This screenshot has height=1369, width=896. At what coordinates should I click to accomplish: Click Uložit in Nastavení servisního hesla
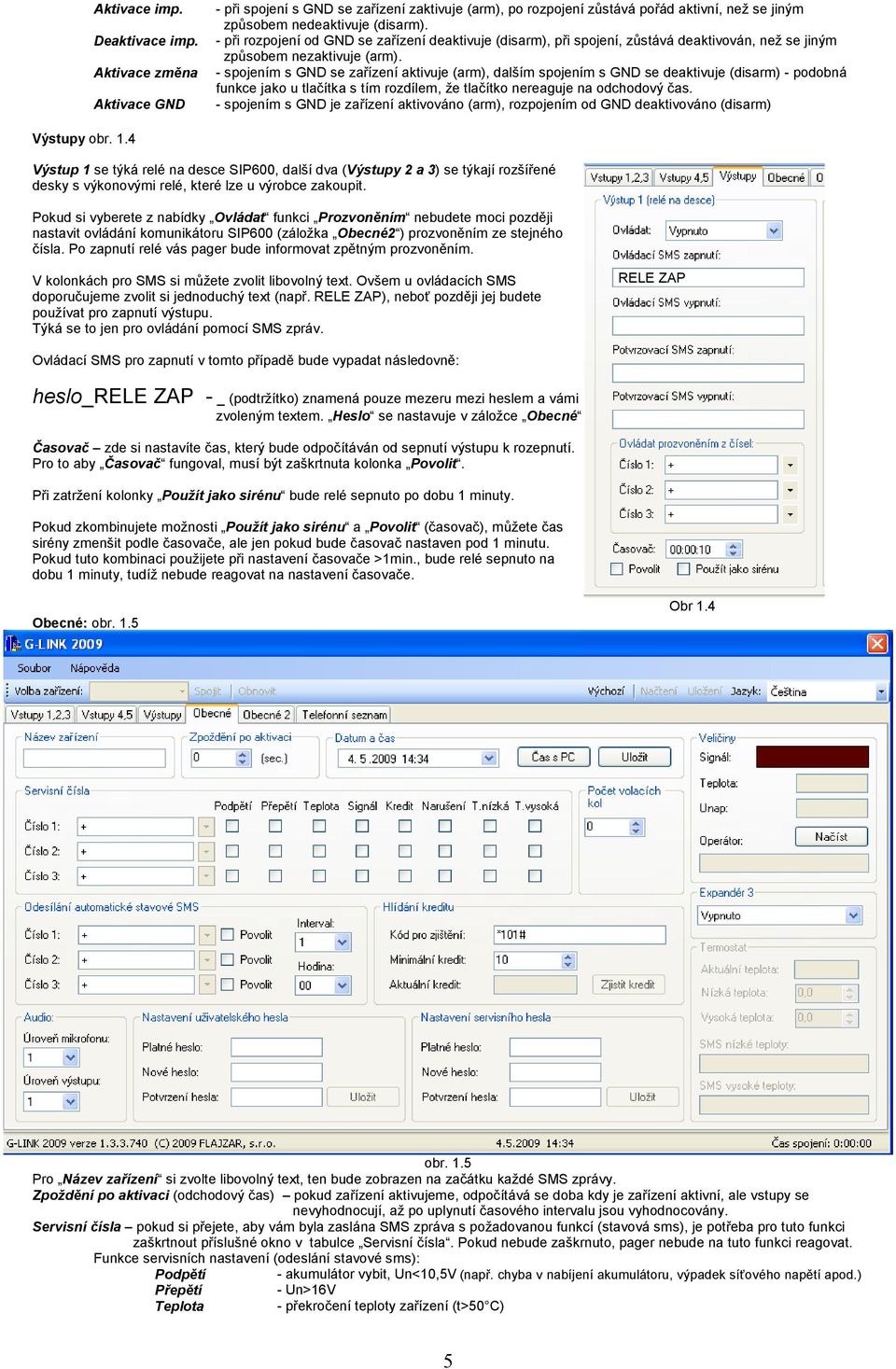click(x=642, y=1097)
